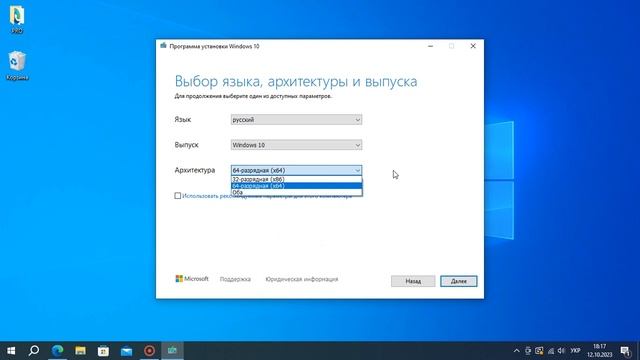Click the Microsoft logo in the dialog

192,279
